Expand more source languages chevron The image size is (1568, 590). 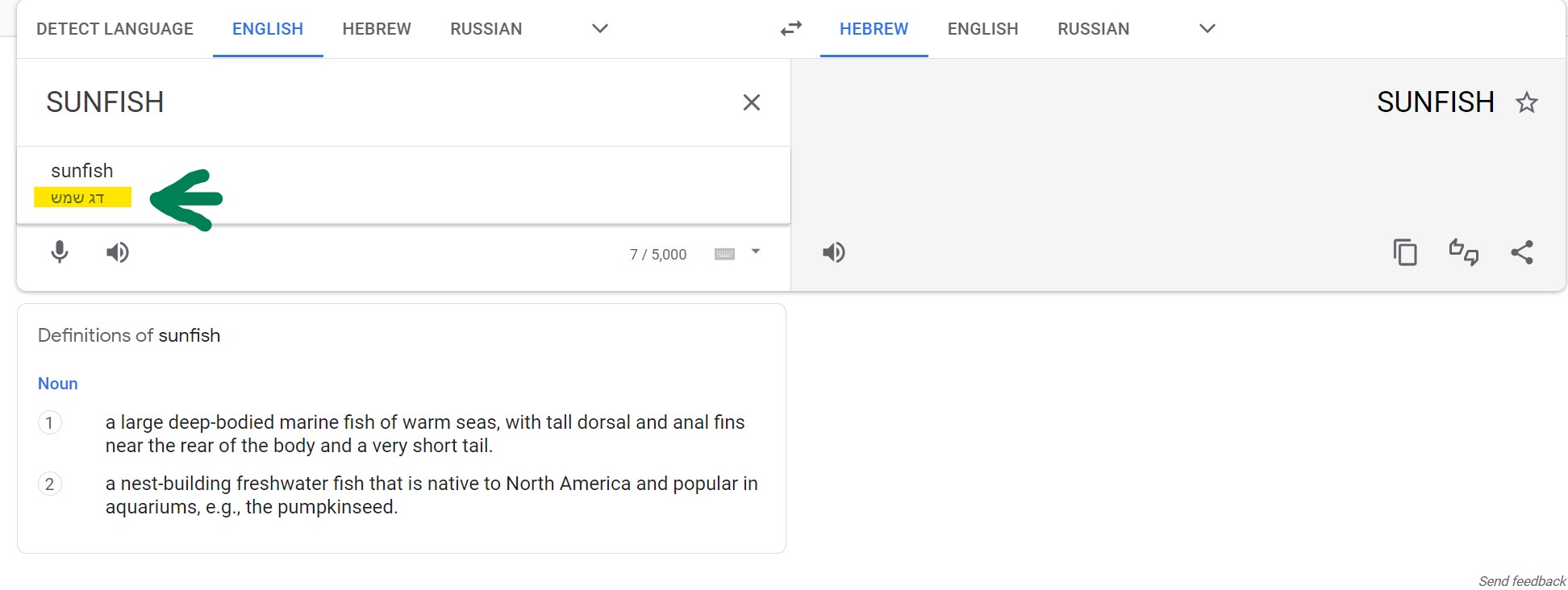click(x=599, y=29)
